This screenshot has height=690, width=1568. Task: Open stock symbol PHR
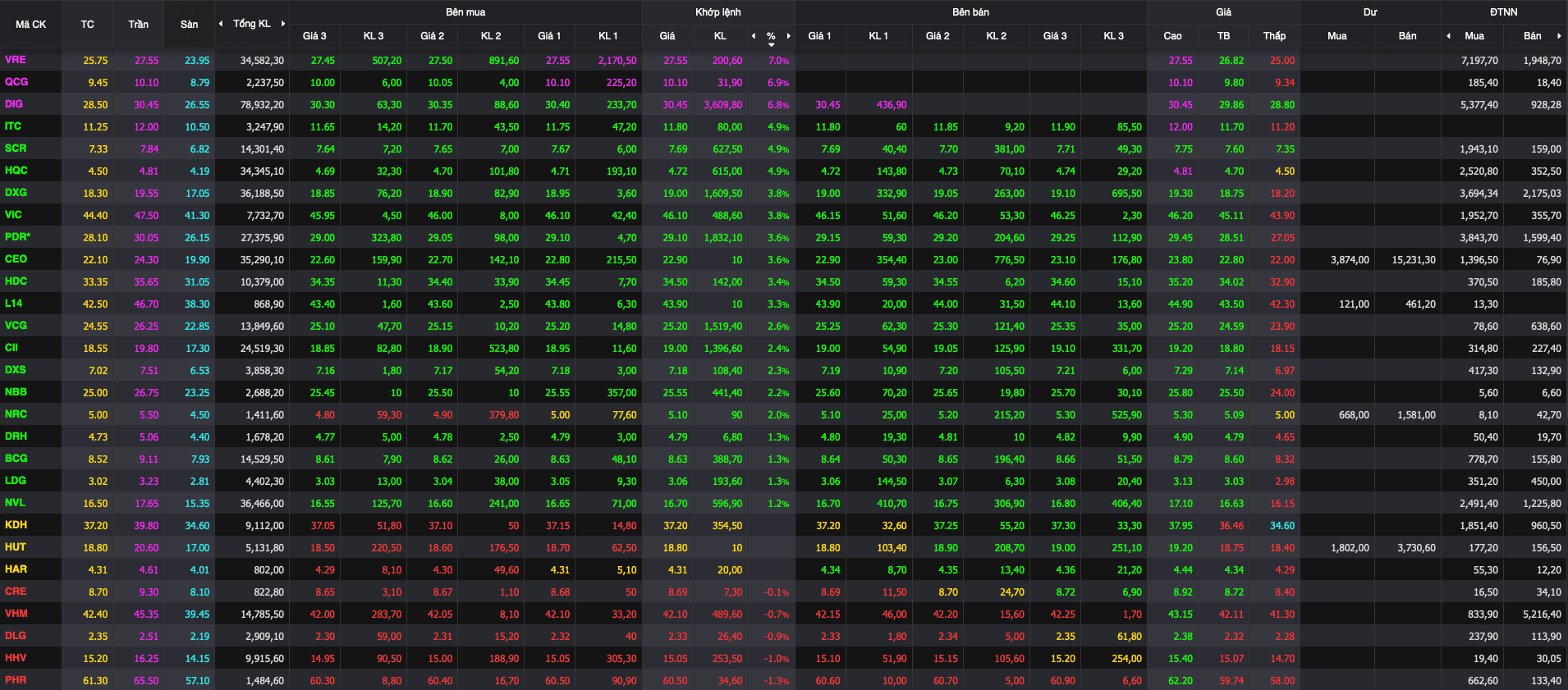pos(16,680)
